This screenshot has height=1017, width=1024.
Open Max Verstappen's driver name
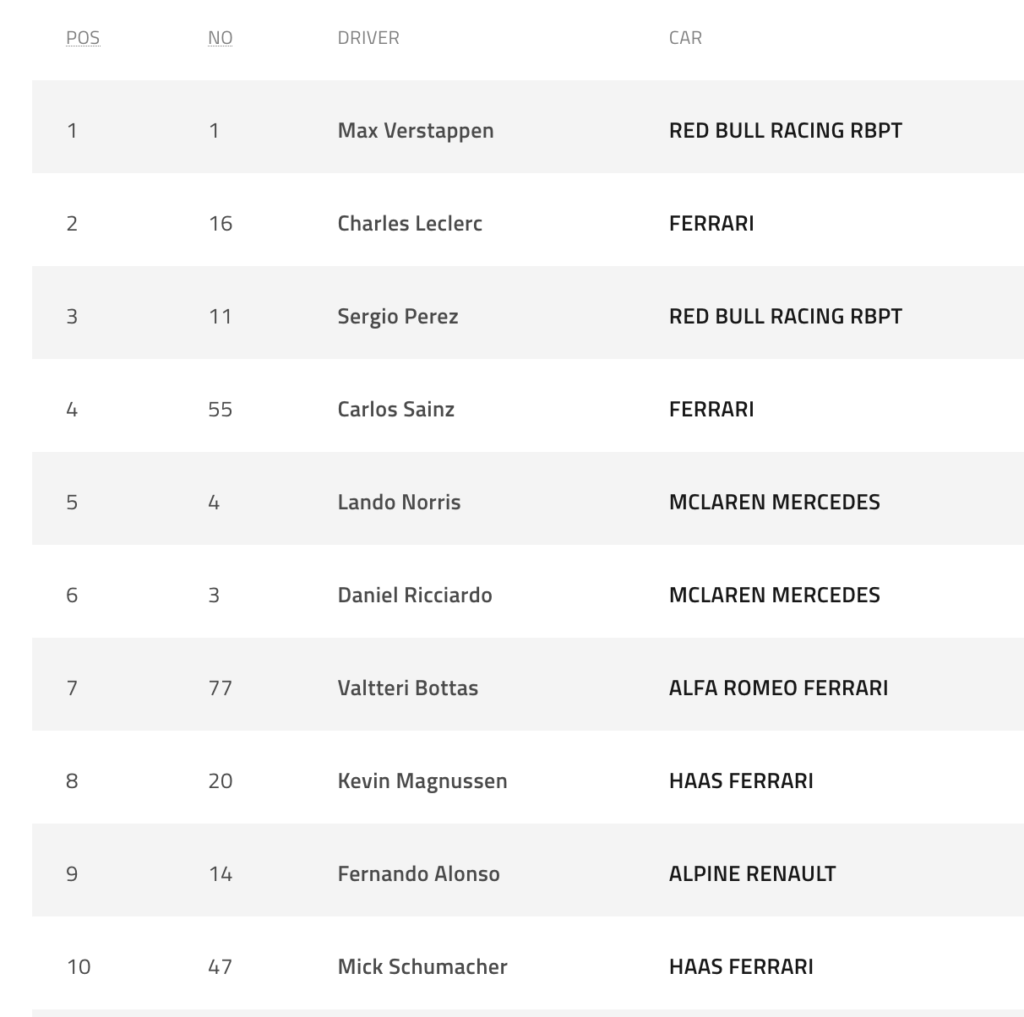coord(415,131)
